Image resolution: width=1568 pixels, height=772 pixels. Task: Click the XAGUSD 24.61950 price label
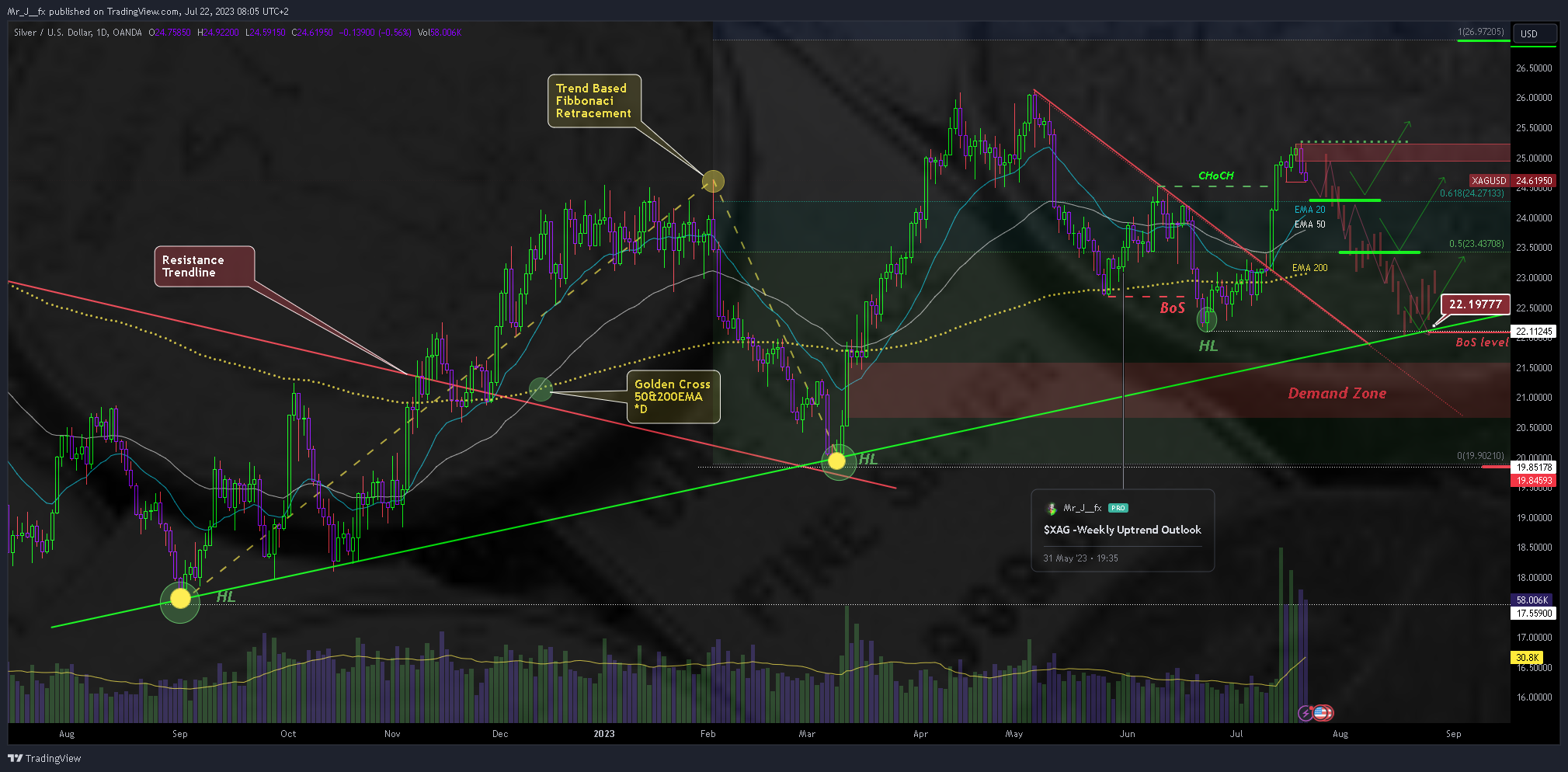point(1513,180)
